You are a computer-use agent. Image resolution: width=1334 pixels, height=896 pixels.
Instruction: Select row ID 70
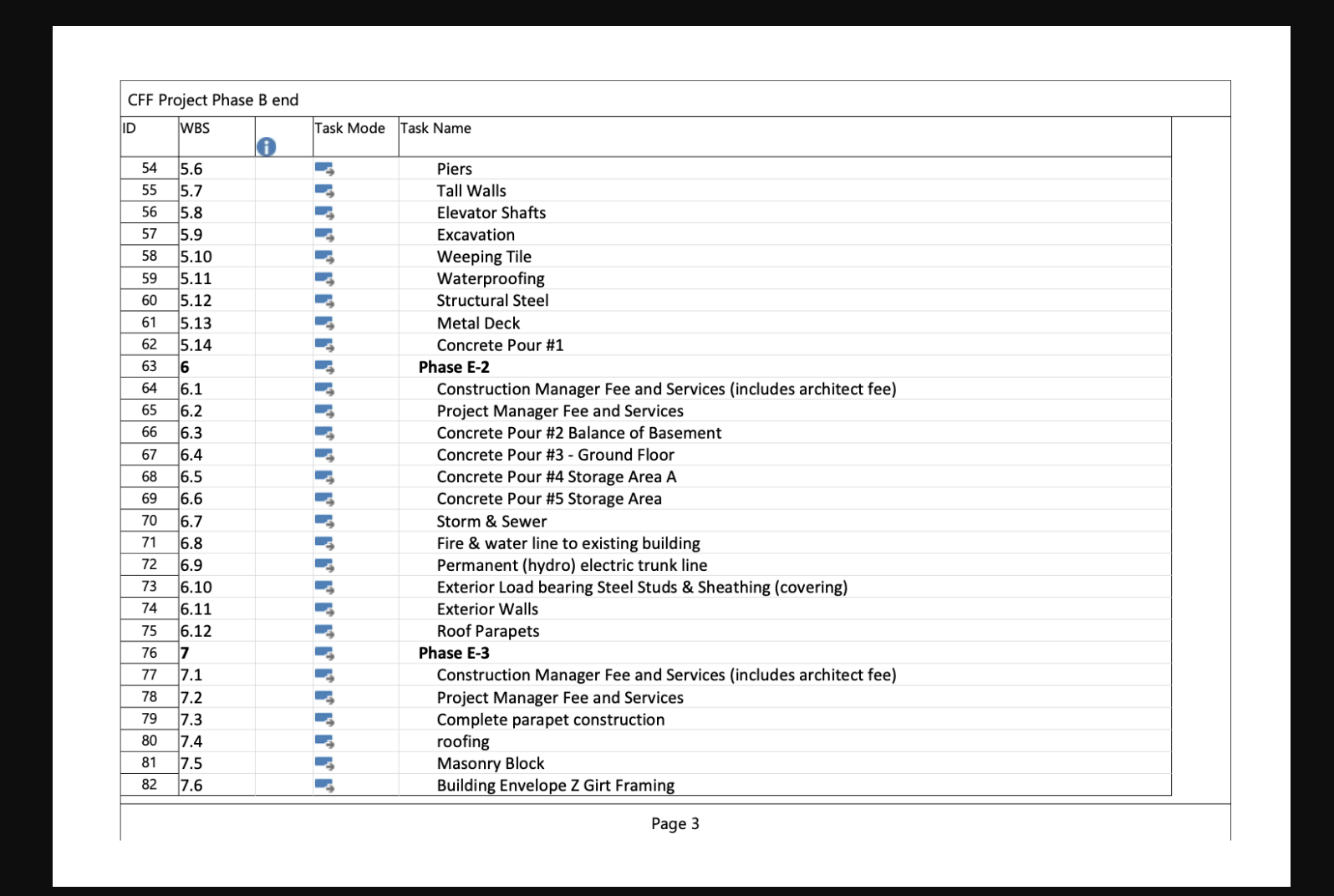tap(149, 521)
